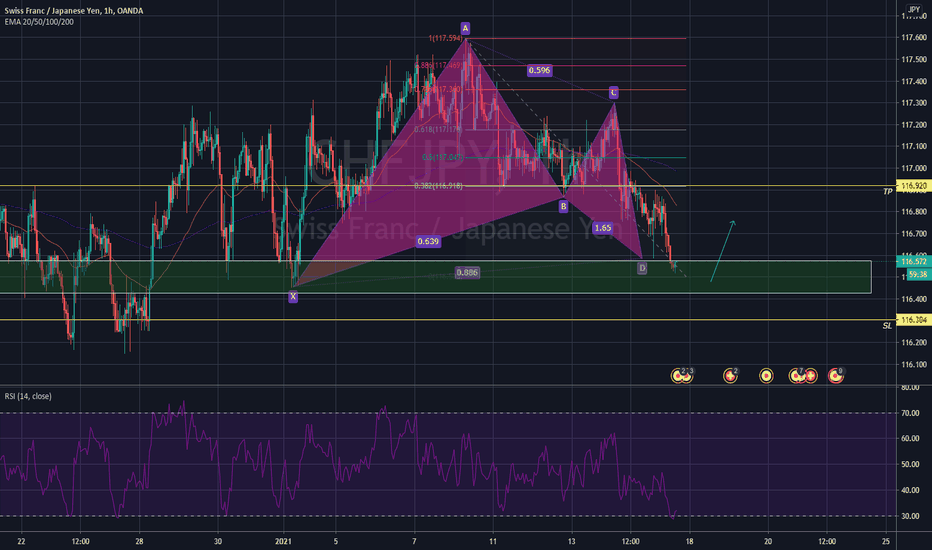This screenshot has width=932, height=550.
Task: Click the 1(117.594) Fibonacci level label
Action: [445, 38]
